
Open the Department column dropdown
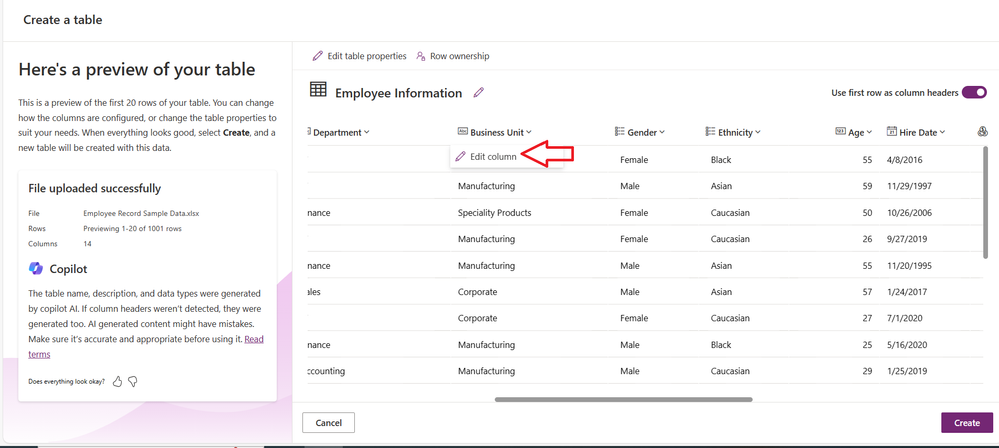366,133
